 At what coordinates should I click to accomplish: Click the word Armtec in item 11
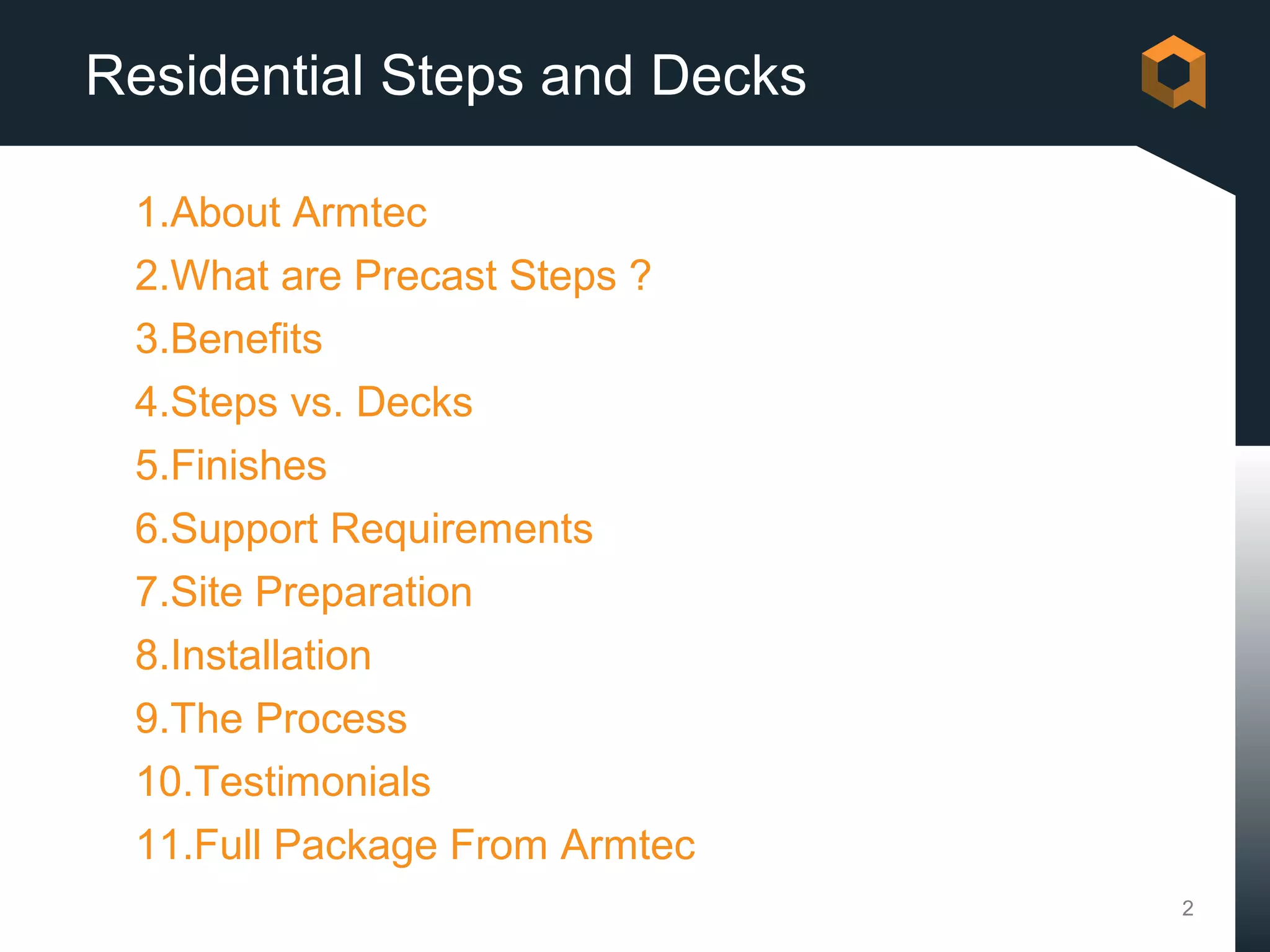coord(628,845)
